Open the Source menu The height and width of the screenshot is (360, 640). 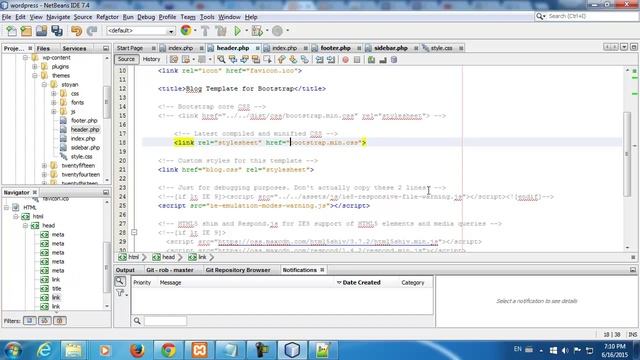coord(83,17)
